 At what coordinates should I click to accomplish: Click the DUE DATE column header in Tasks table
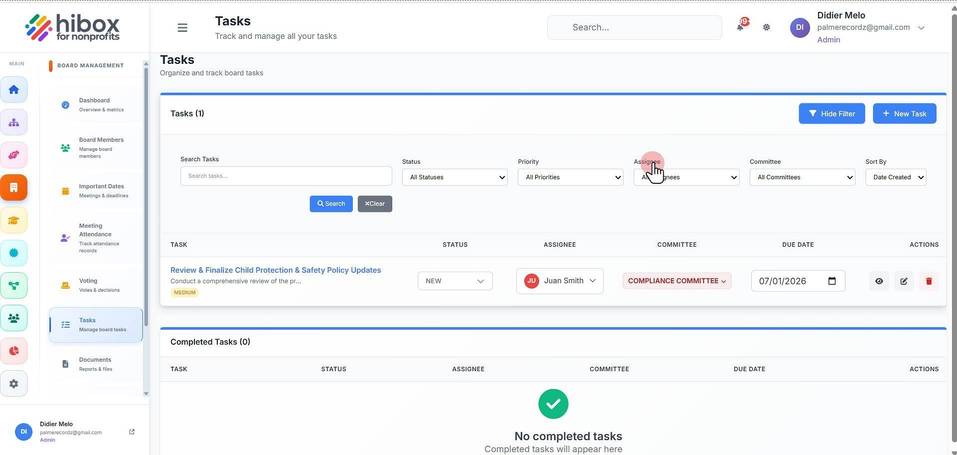pos(798,244)
